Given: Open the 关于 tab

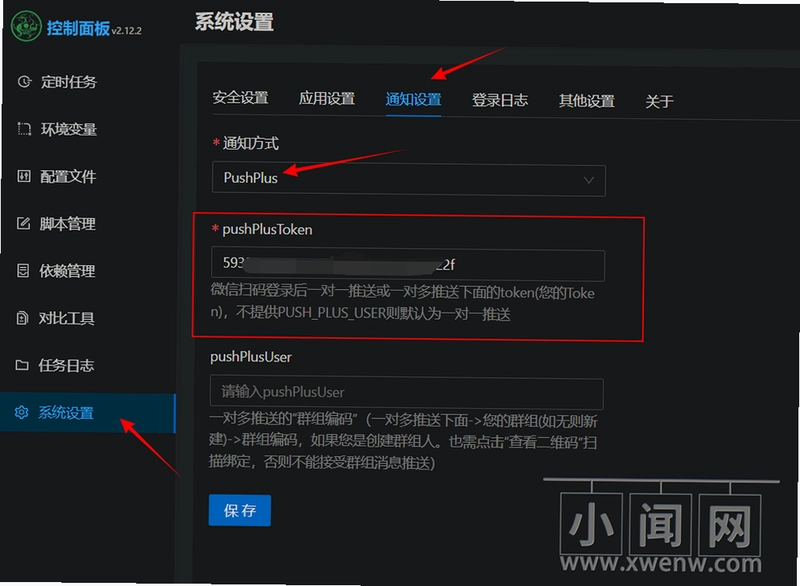Looking at the screenshot, I should coord(659,101).
